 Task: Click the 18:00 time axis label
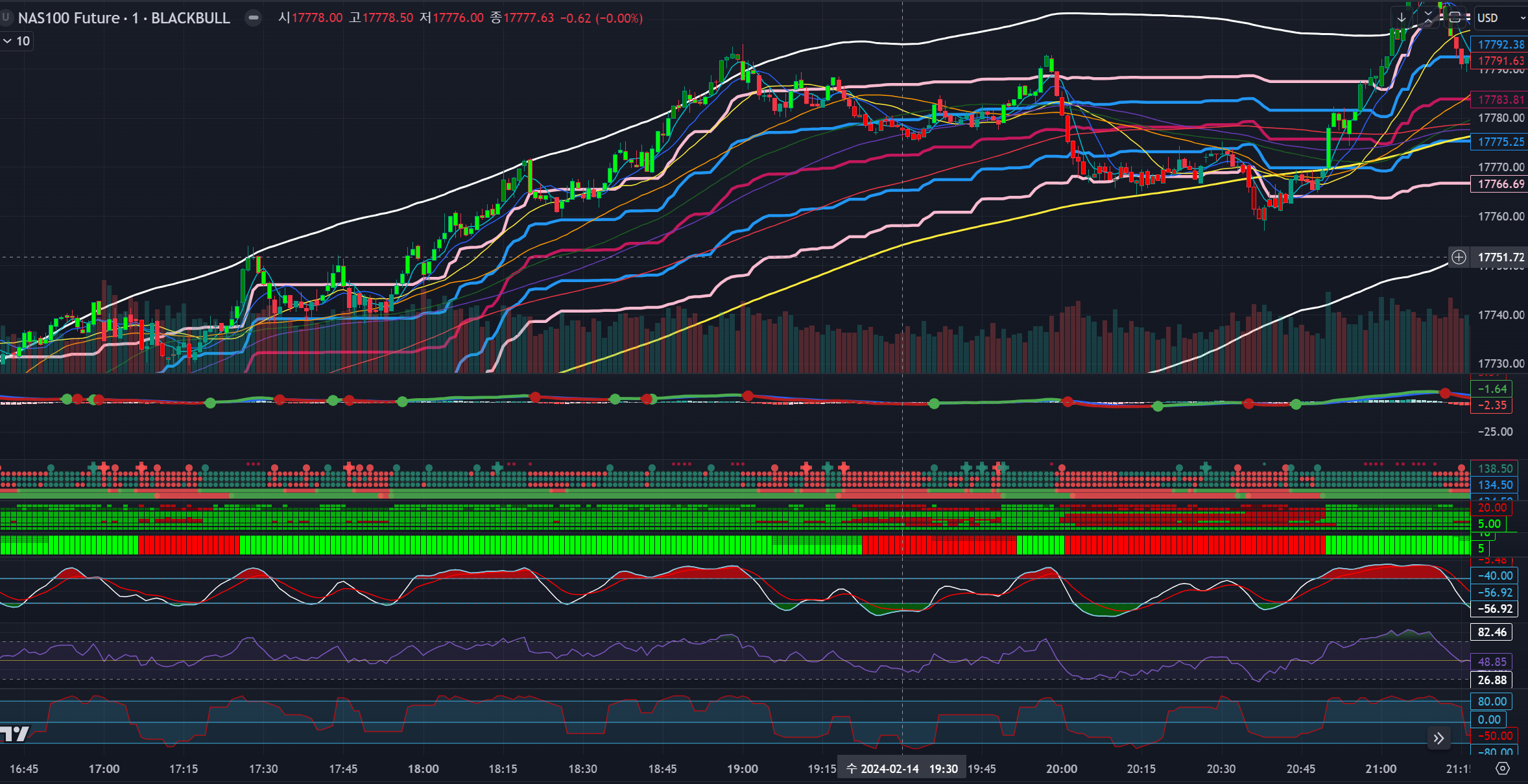point(423,768)
